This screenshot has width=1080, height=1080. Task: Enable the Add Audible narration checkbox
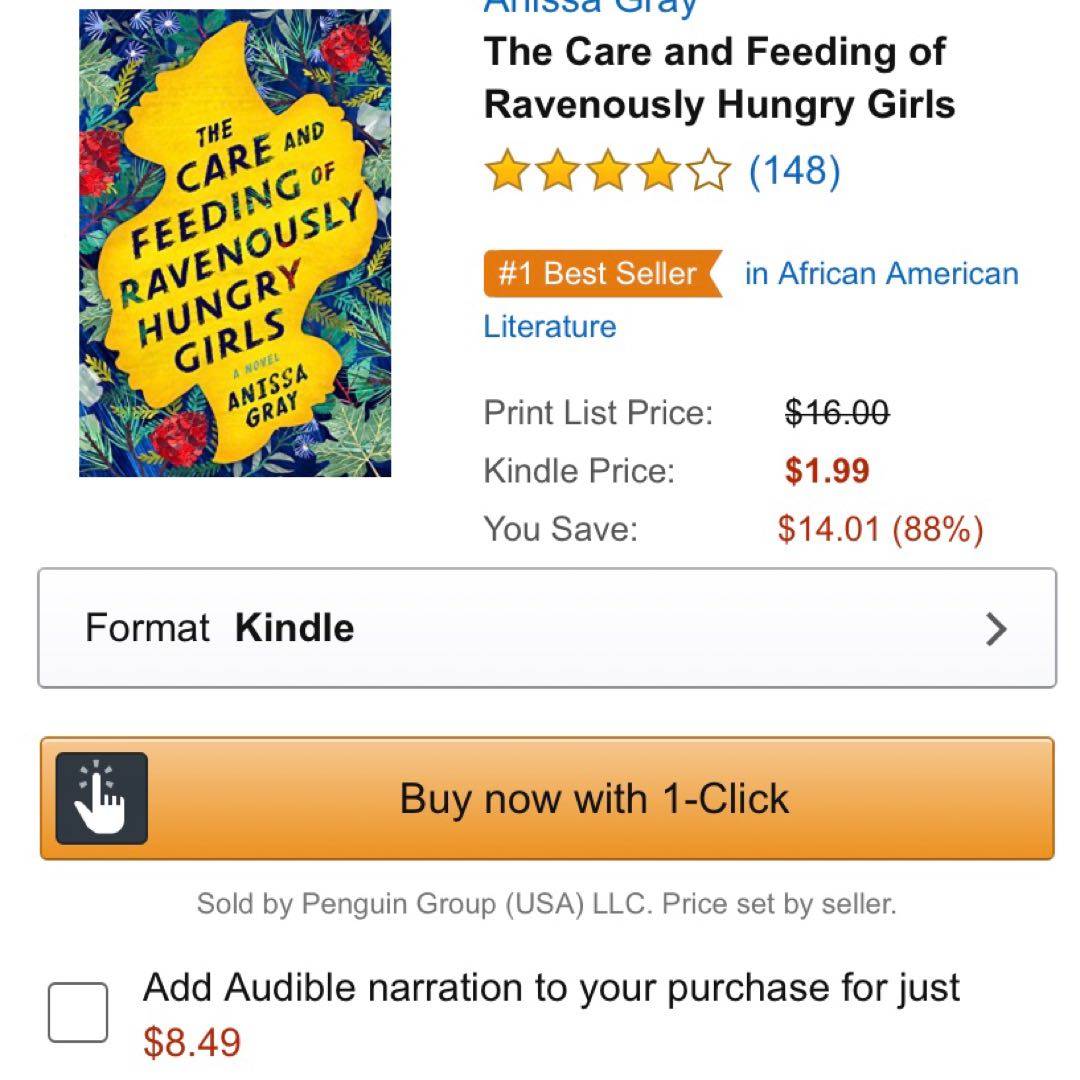pos(78,1012)
